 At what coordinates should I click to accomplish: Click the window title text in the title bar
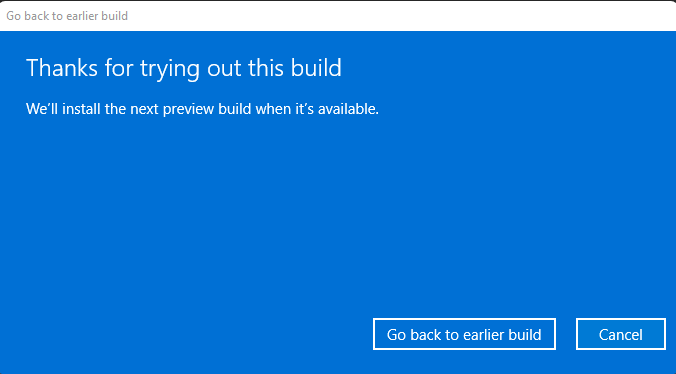pos(67,16)
